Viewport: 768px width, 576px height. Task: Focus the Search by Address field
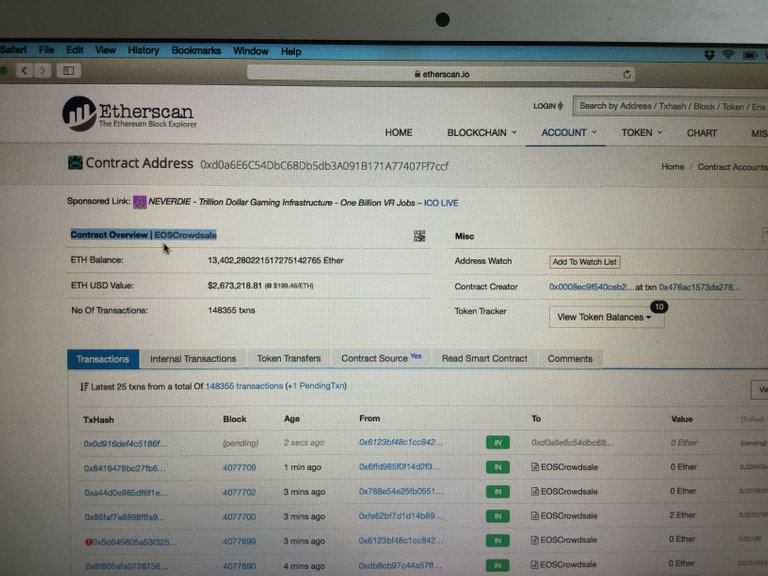point(670,106)
